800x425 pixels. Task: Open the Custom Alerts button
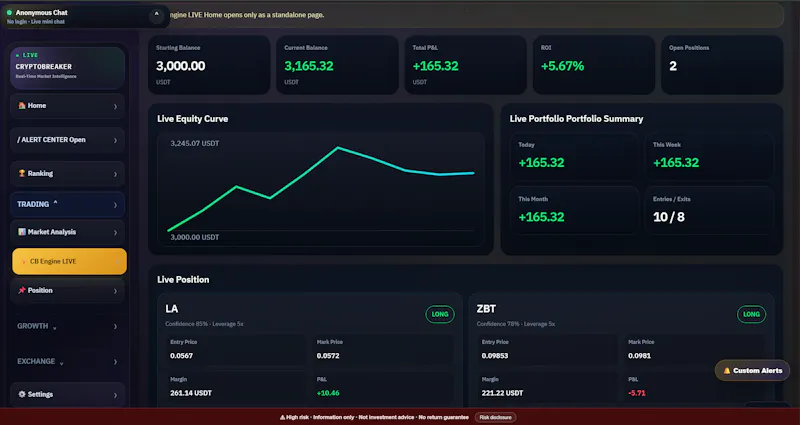[x=752, y=370]
